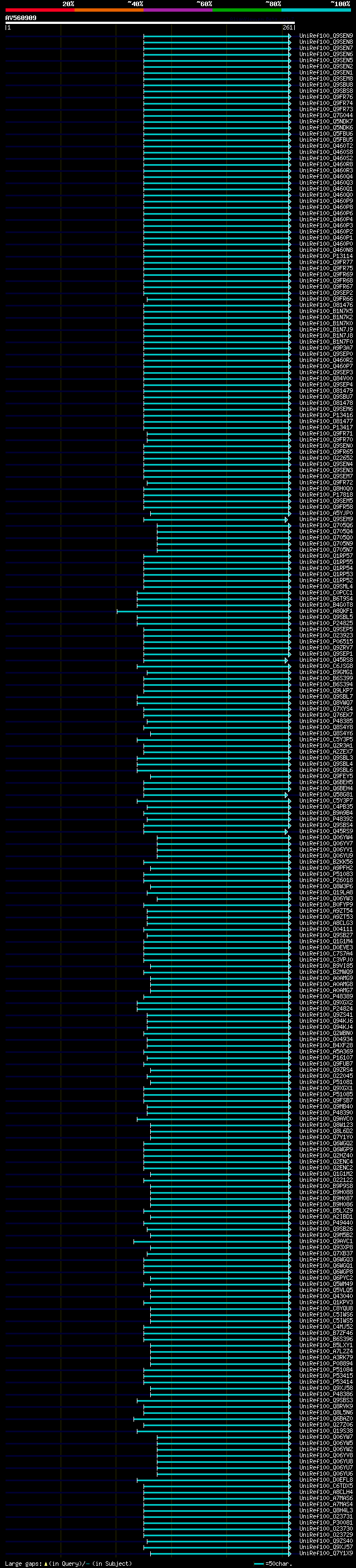
Task: Open hit UniRef100_Q9SEN1
Action: tap(326, 72)
